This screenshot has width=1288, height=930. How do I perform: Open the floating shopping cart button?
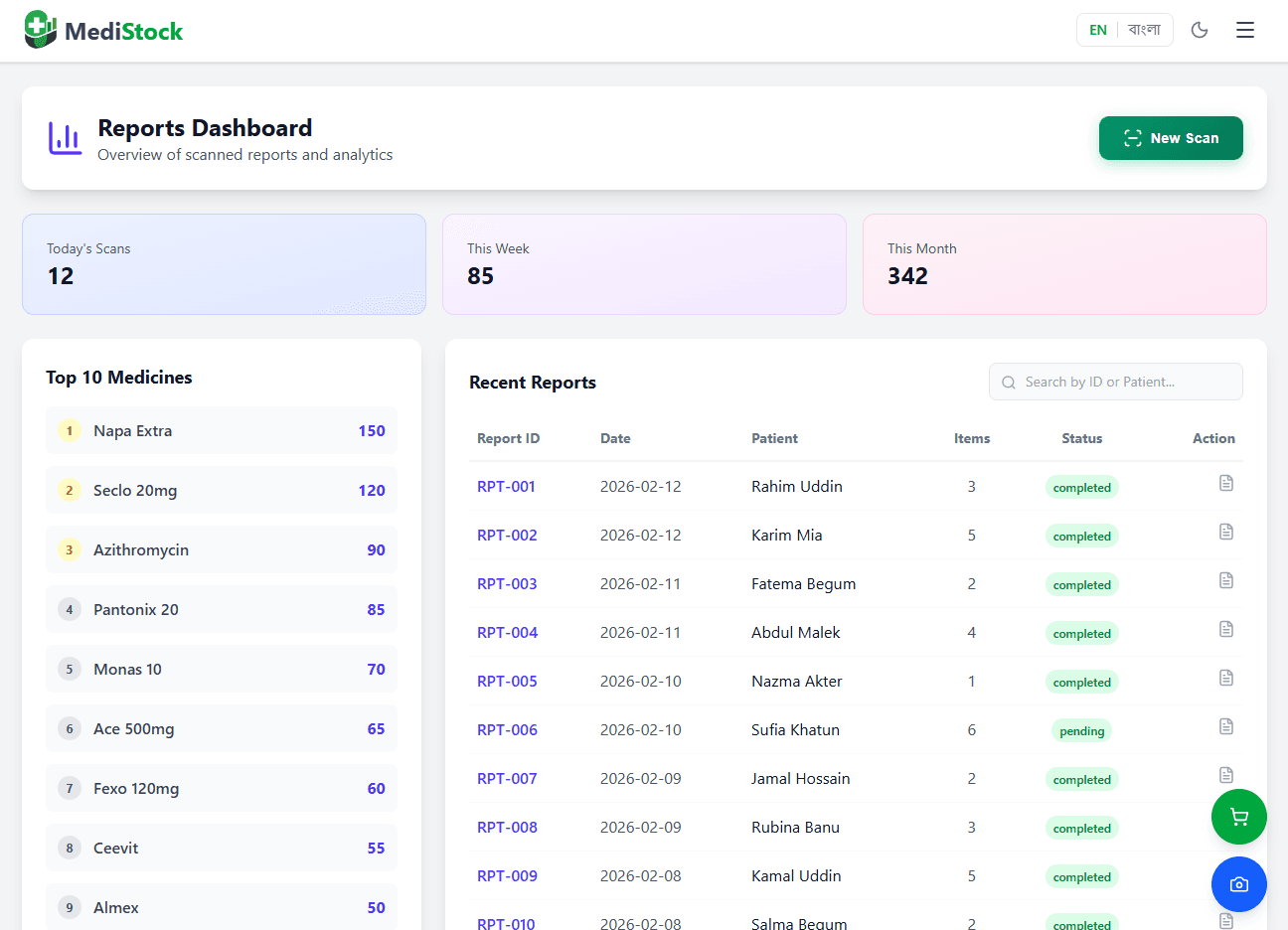[x=1238, y=817]
